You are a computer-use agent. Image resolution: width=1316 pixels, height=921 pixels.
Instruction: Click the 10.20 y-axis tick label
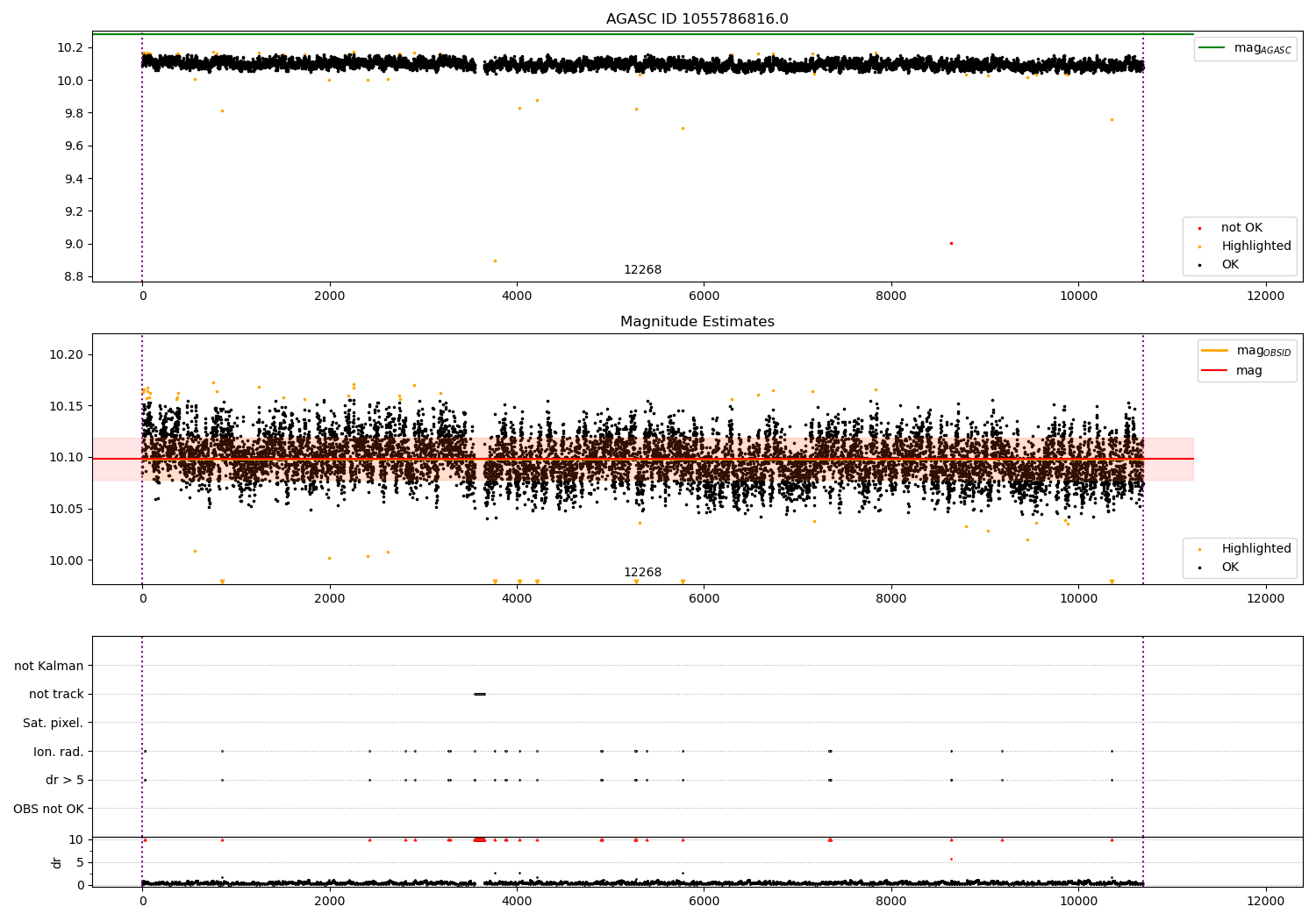point(67,354)
